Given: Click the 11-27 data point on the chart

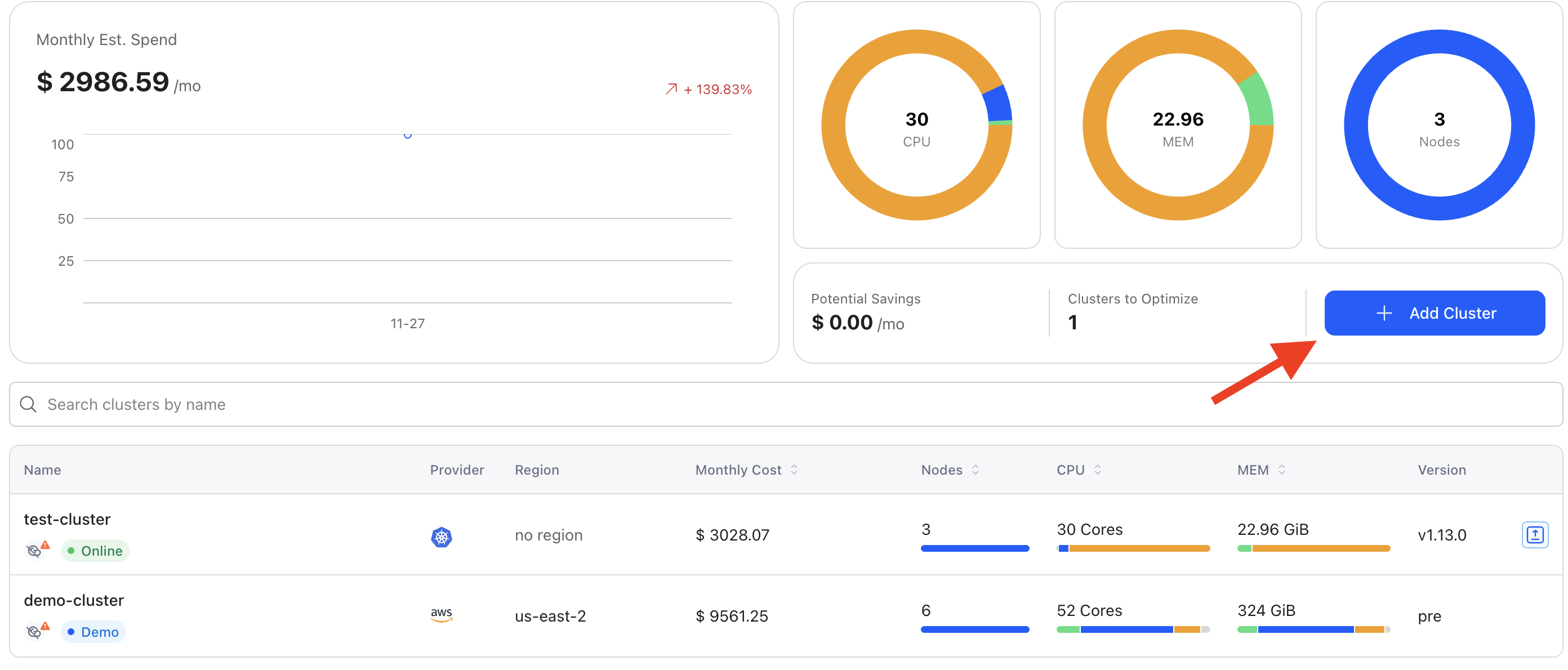Looking at the screenshot, I should coord(408,135).
